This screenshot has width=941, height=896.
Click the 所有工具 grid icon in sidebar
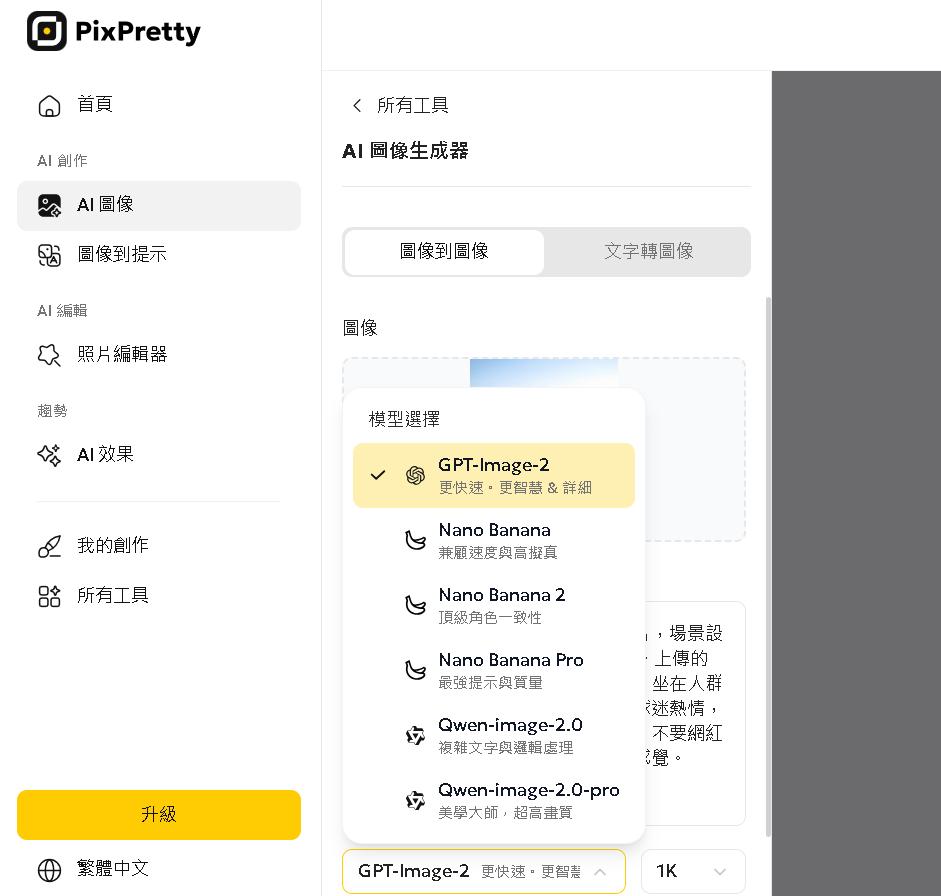pyautogui.click(x=49, y=596)
